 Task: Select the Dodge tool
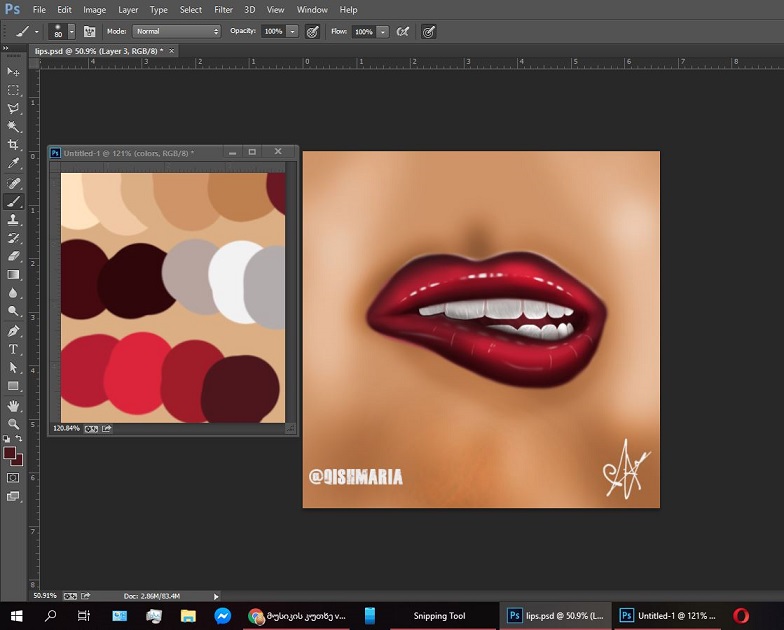(x=14, y=311)
